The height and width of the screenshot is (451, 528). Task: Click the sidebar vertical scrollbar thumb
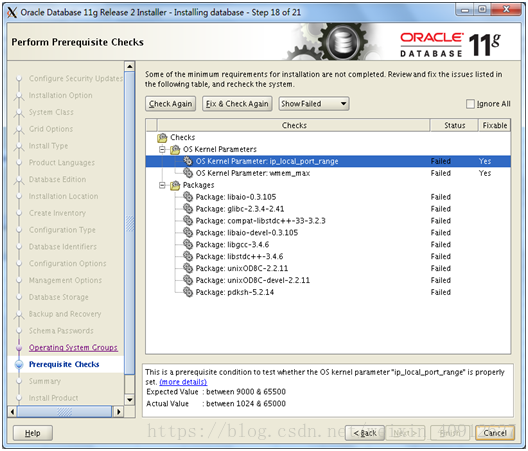[x=130, y=223]
